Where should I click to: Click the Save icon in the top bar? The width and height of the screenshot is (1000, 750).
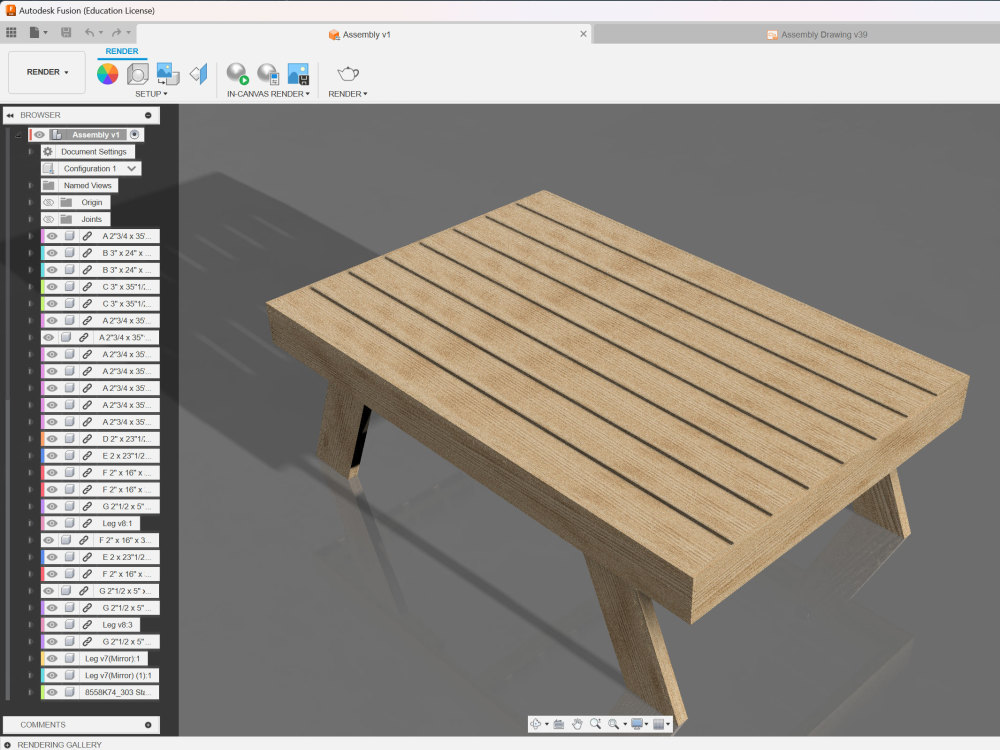click(66, 32)
